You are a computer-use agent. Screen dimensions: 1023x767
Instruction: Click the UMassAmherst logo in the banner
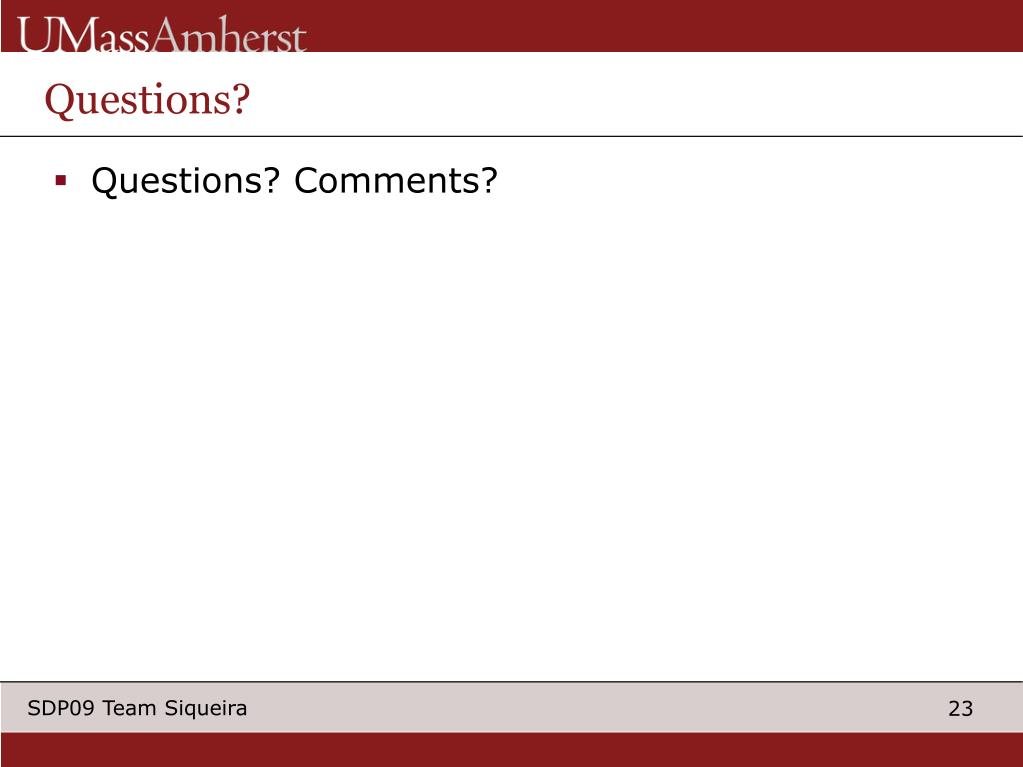click(x=161, y=34)
